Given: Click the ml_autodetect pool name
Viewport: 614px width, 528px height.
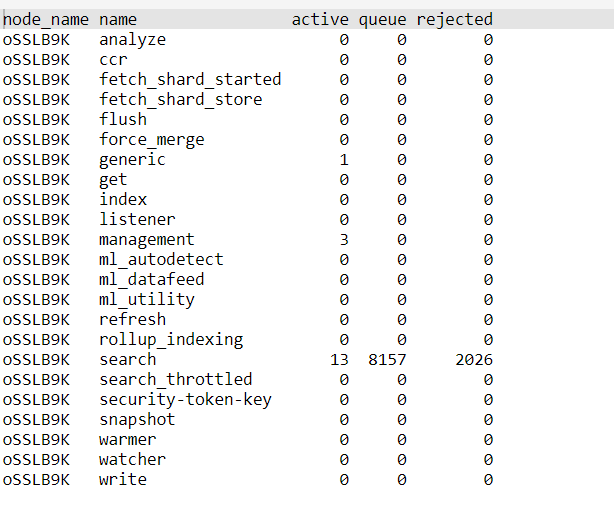Looking at the screenshot, I should [x=161, y=260].
